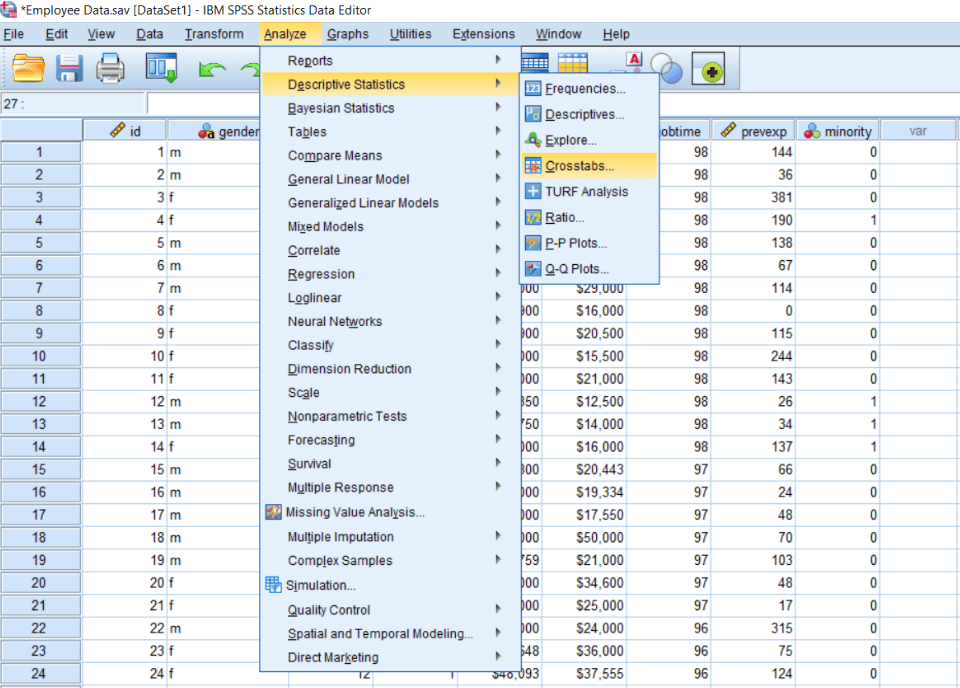Click the Print toolbar icon

[110, 68]
